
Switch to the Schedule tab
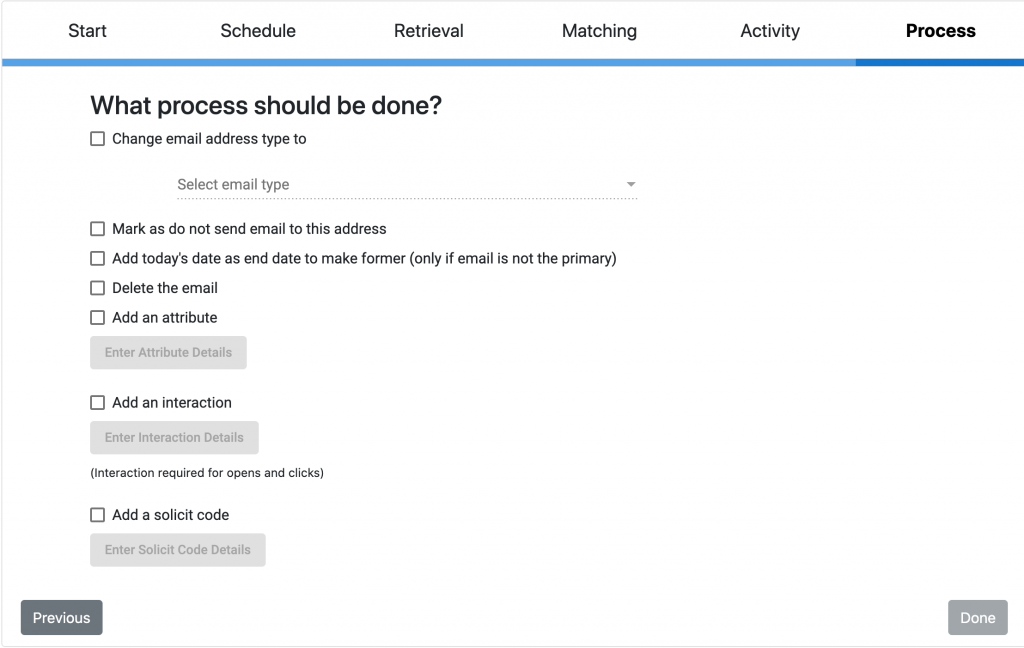(258, 31)
